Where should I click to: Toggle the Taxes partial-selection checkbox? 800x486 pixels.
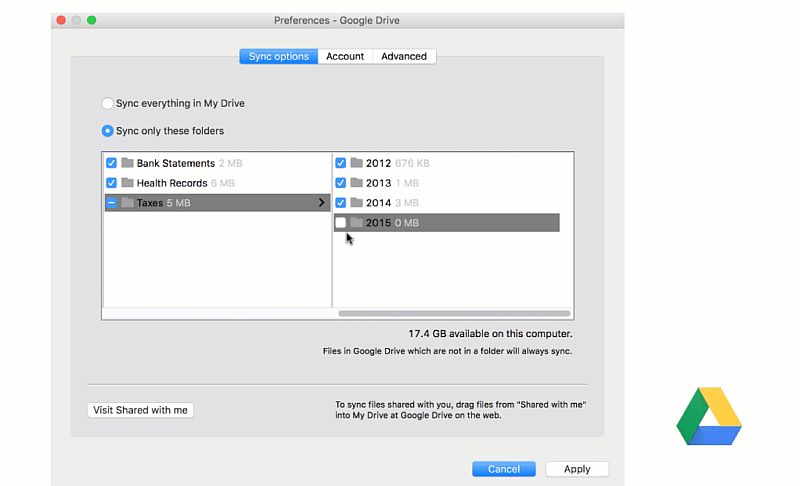[x=111, y=202]
